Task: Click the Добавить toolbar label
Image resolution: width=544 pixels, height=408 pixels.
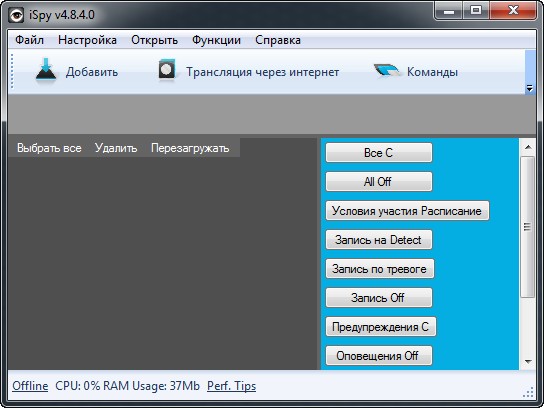Action: tap(92, 72)
